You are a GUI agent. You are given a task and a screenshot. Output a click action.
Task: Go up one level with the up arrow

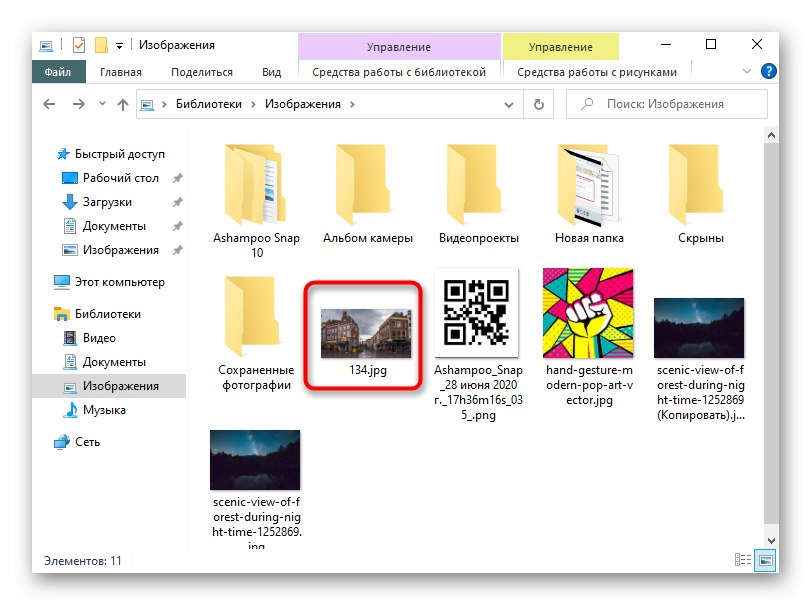(123, 104)
